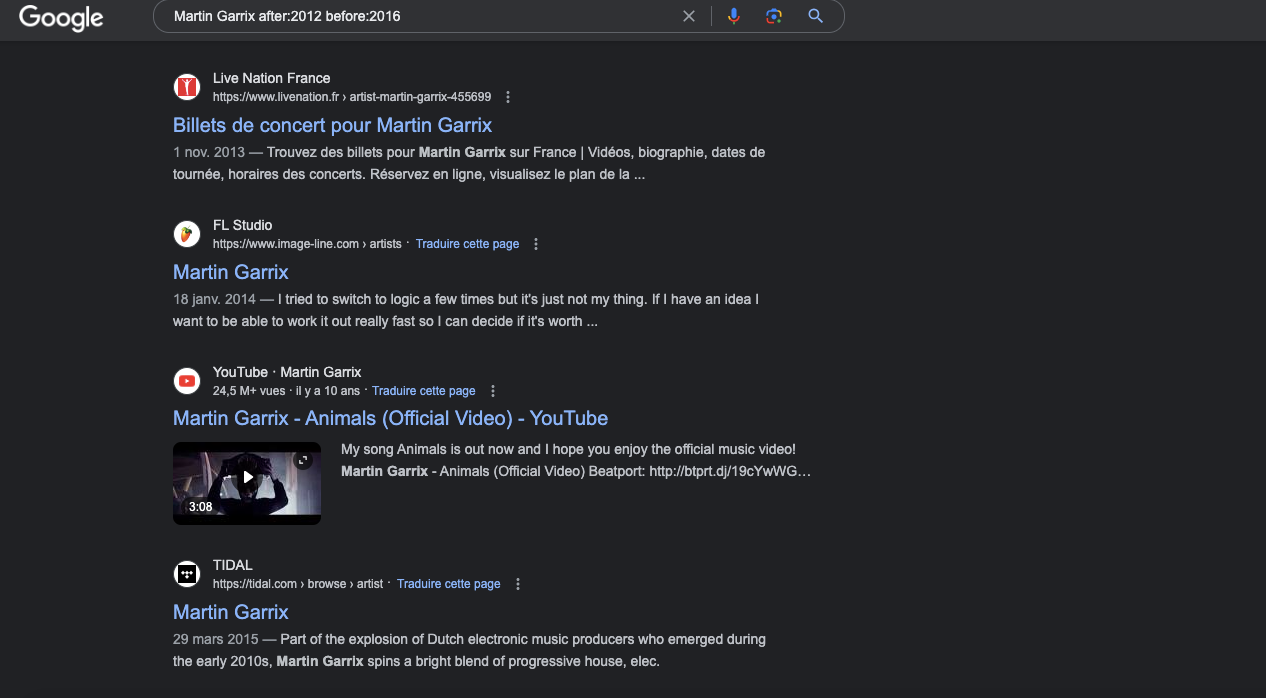Click 'TIDAL' site name
This screenshot has width=1266, height=698.
233,565
